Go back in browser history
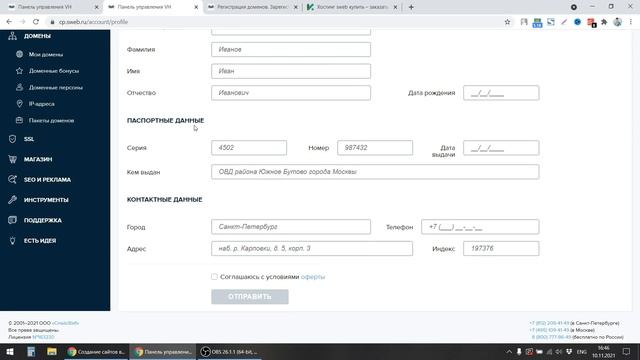640x360 pixels. pos(9,22)
